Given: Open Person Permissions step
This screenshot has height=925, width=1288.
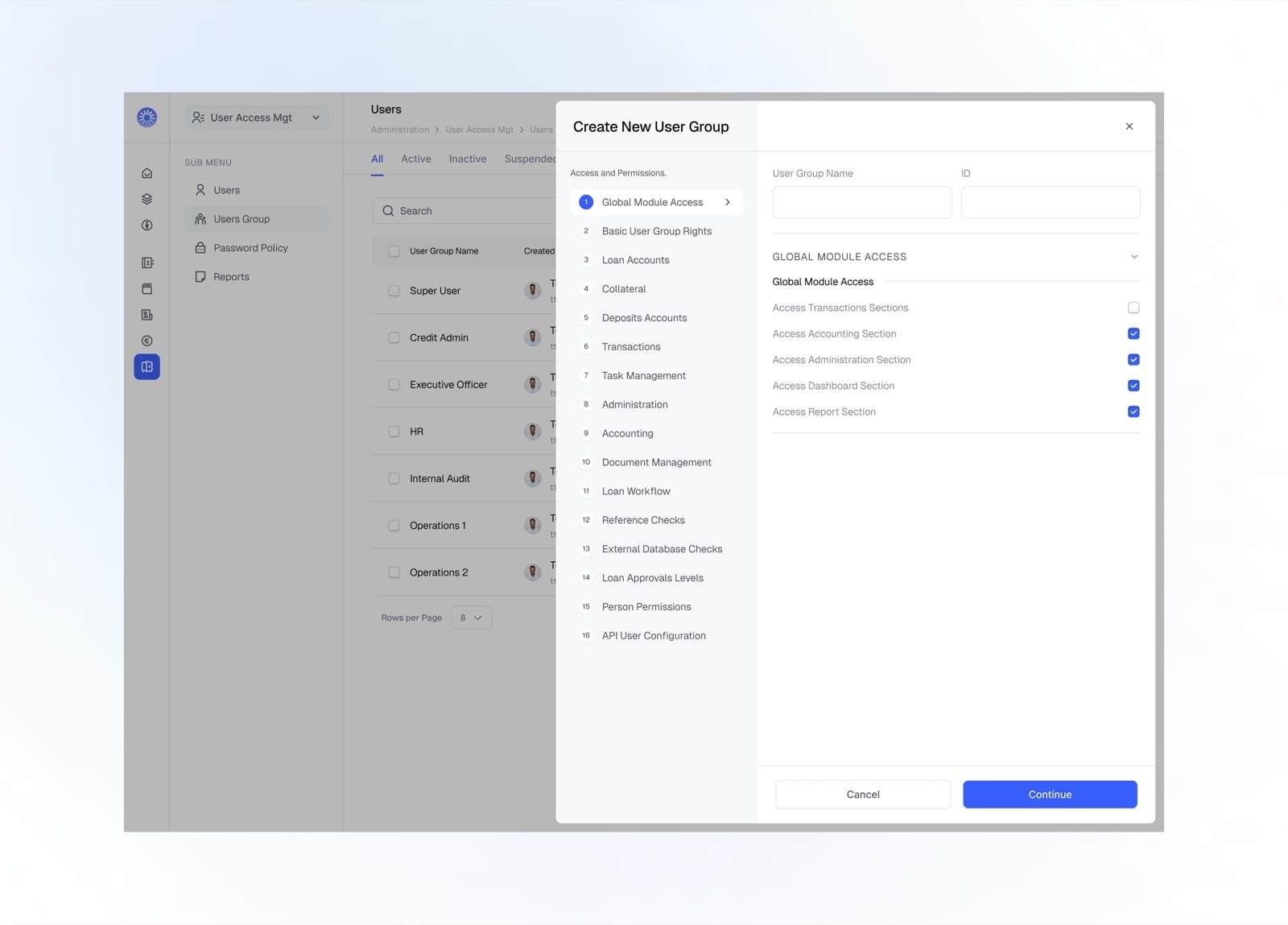Looking at the screenshot, I should [x=656, y=607].
